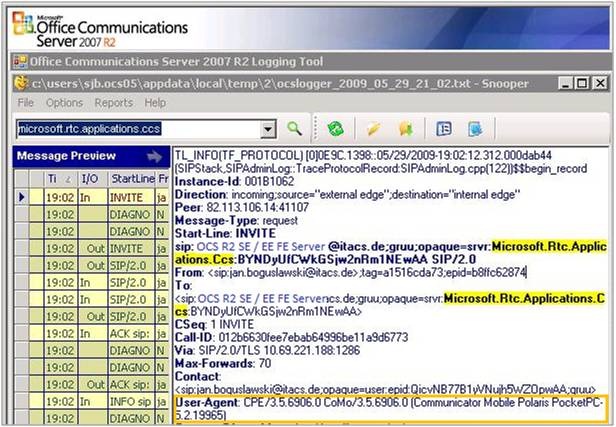
Task: Open the Options menu
Action: point(64,103)
